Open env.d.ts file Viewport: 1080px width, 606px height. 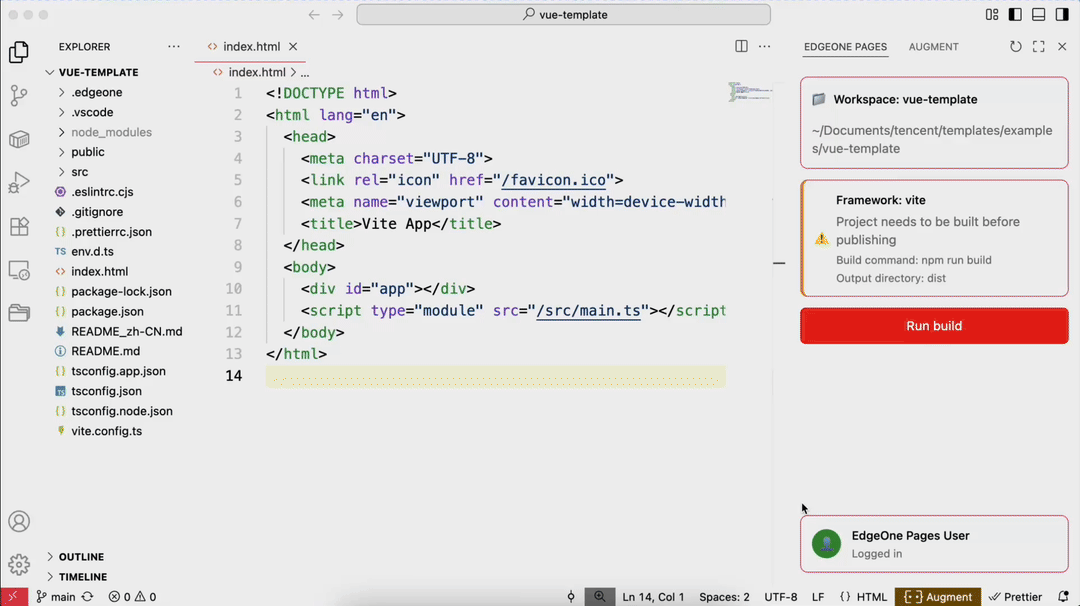[92, 252]
